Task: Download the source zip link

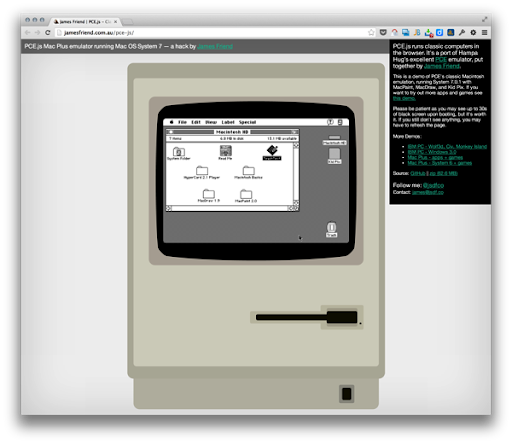Action: (443, 173)
